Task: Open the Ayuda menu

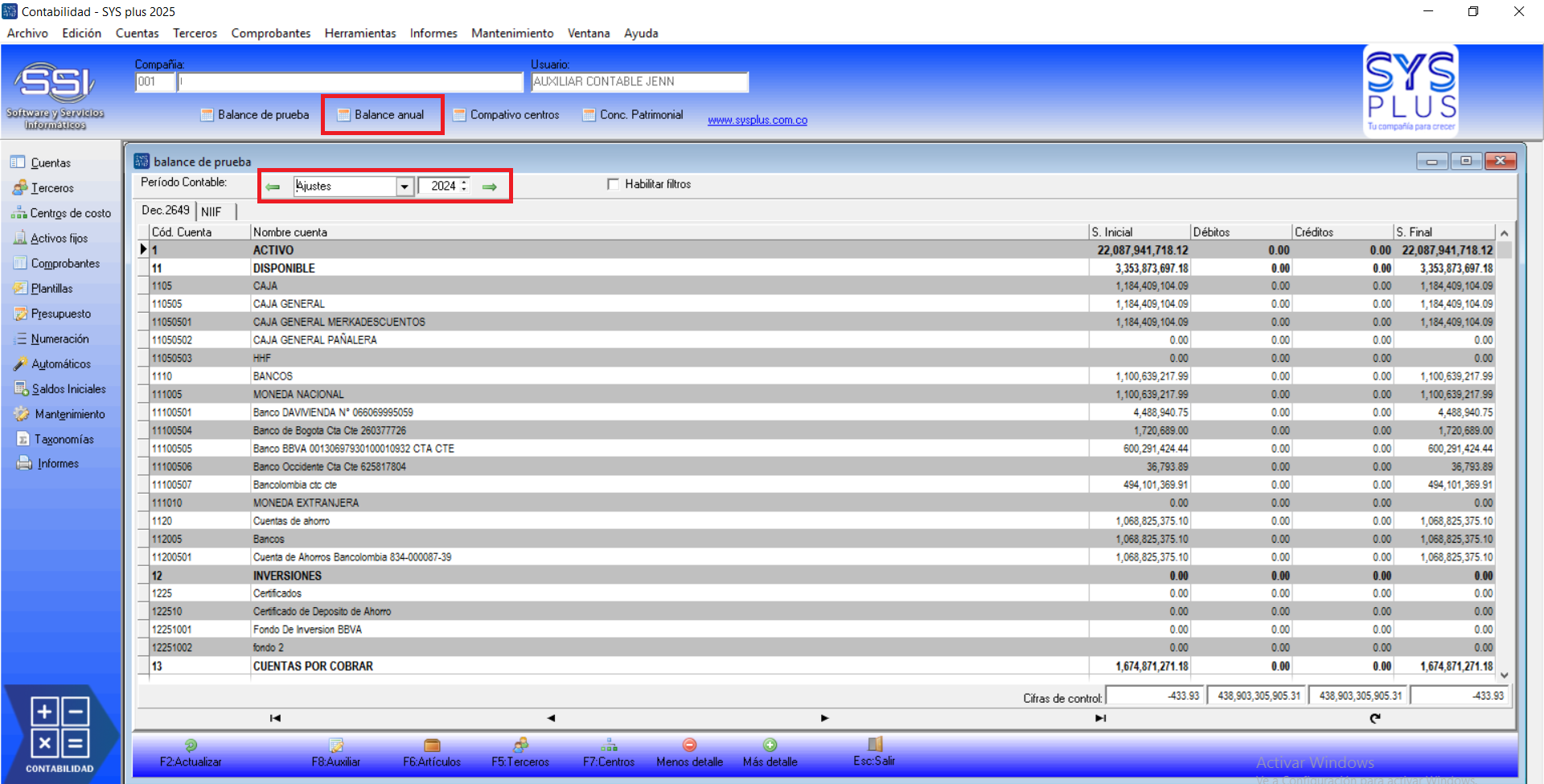Action: [x=641, y=33]
